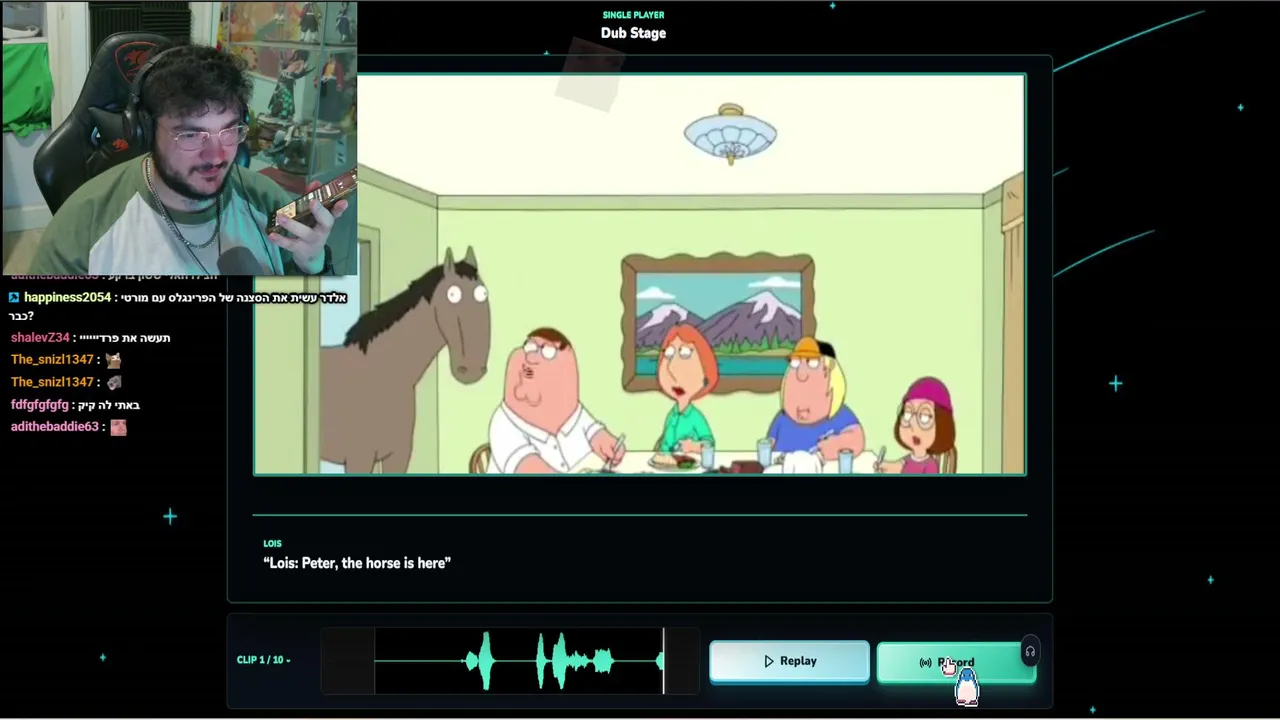Open chat user fdfgfgfgfg's name
The width and height of the screenshot is (1280, 720).
40,405
